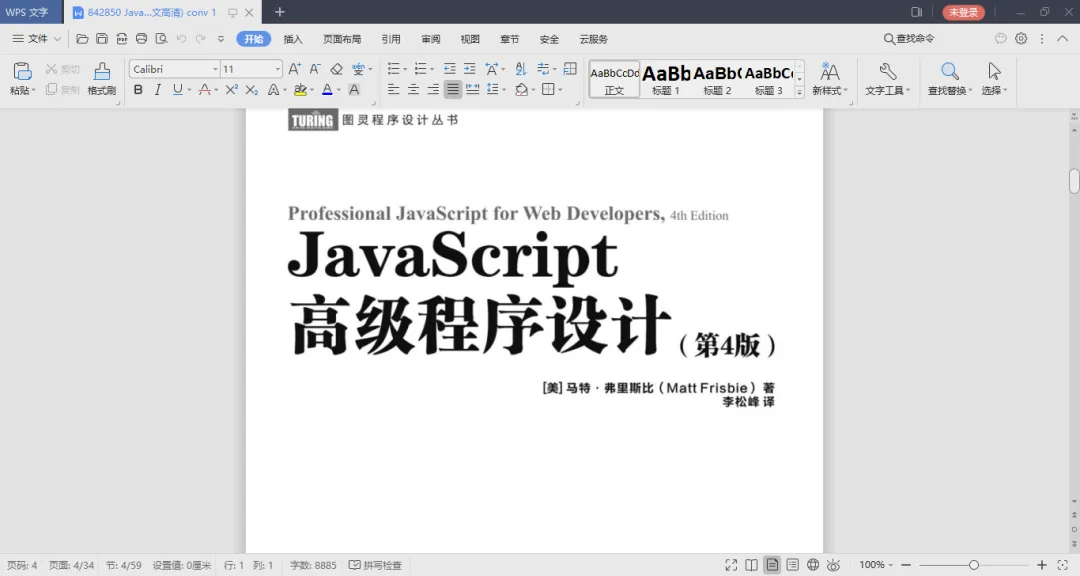Align text left
The image size is (1080, 576).
coord(393,90)
